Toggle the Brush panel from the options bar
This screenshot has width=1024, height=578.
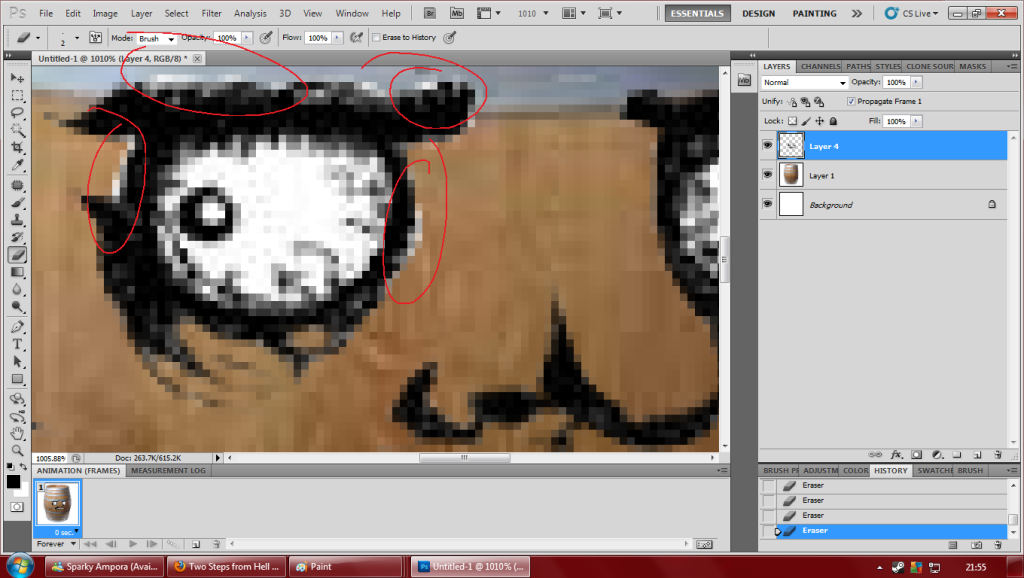tap(95, 38)
